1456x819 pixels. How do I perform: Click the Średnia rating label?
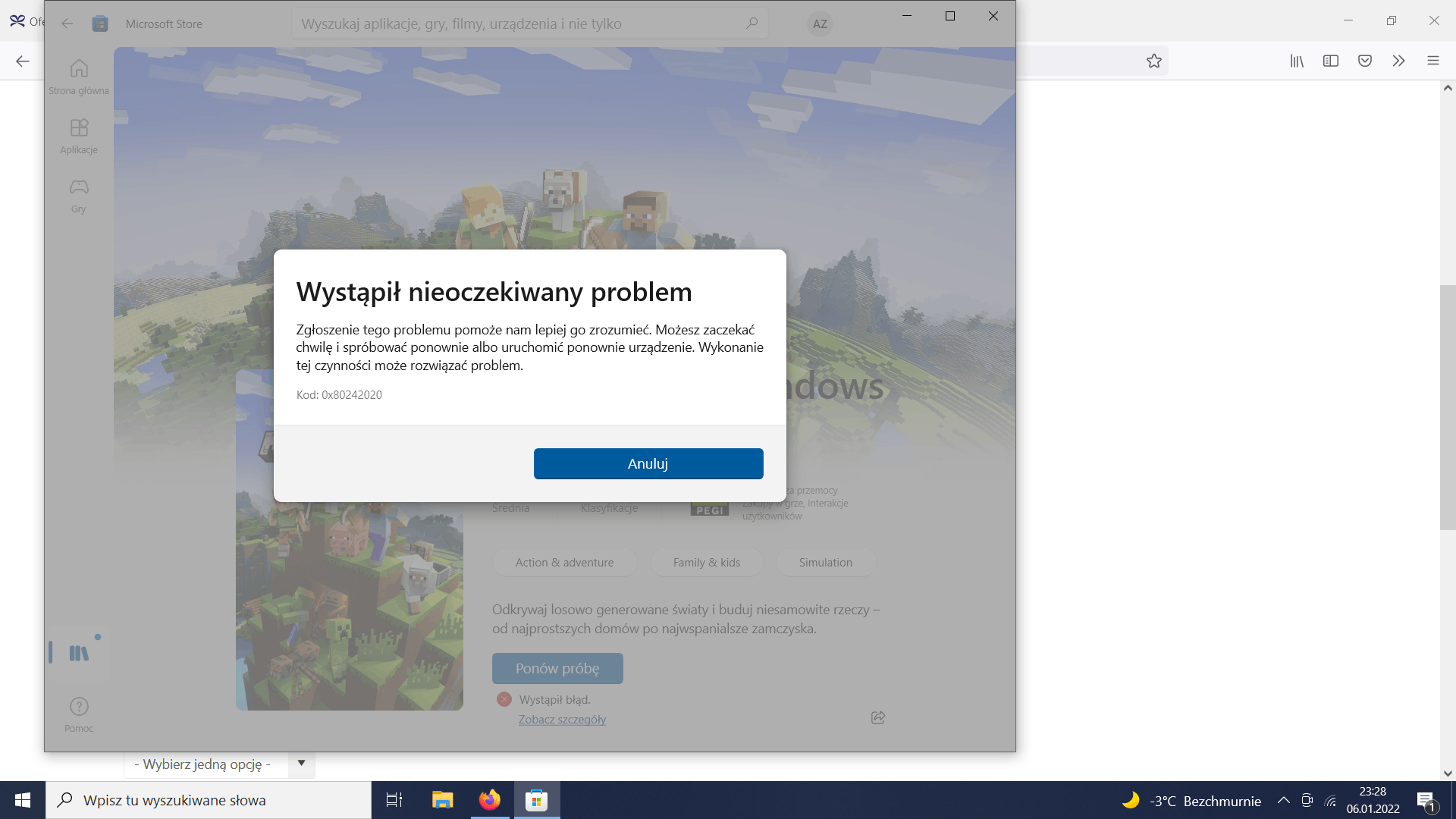[510, 508]
